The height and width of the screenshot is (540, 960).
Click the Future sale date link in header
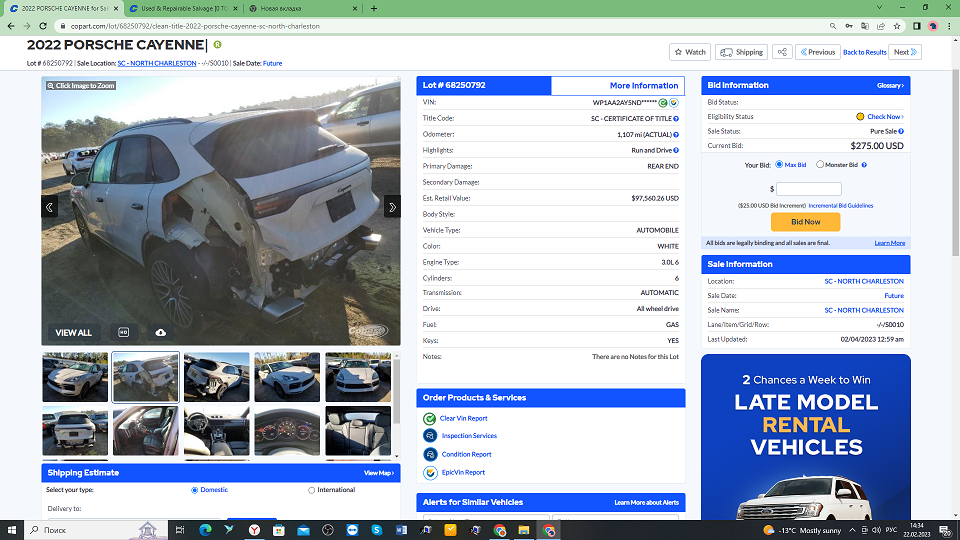(x=272, y=63)
